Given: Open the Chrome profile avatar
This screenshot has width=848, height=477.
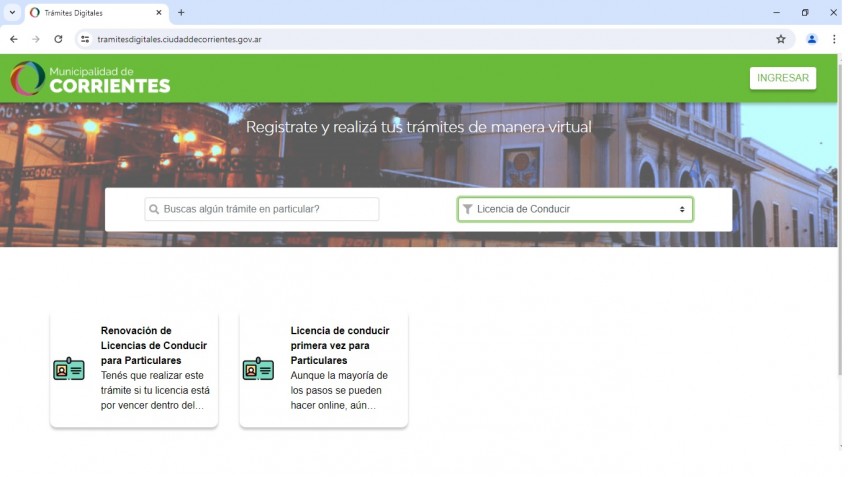Looking at the screenshot, I should click(x=812, y=39).
